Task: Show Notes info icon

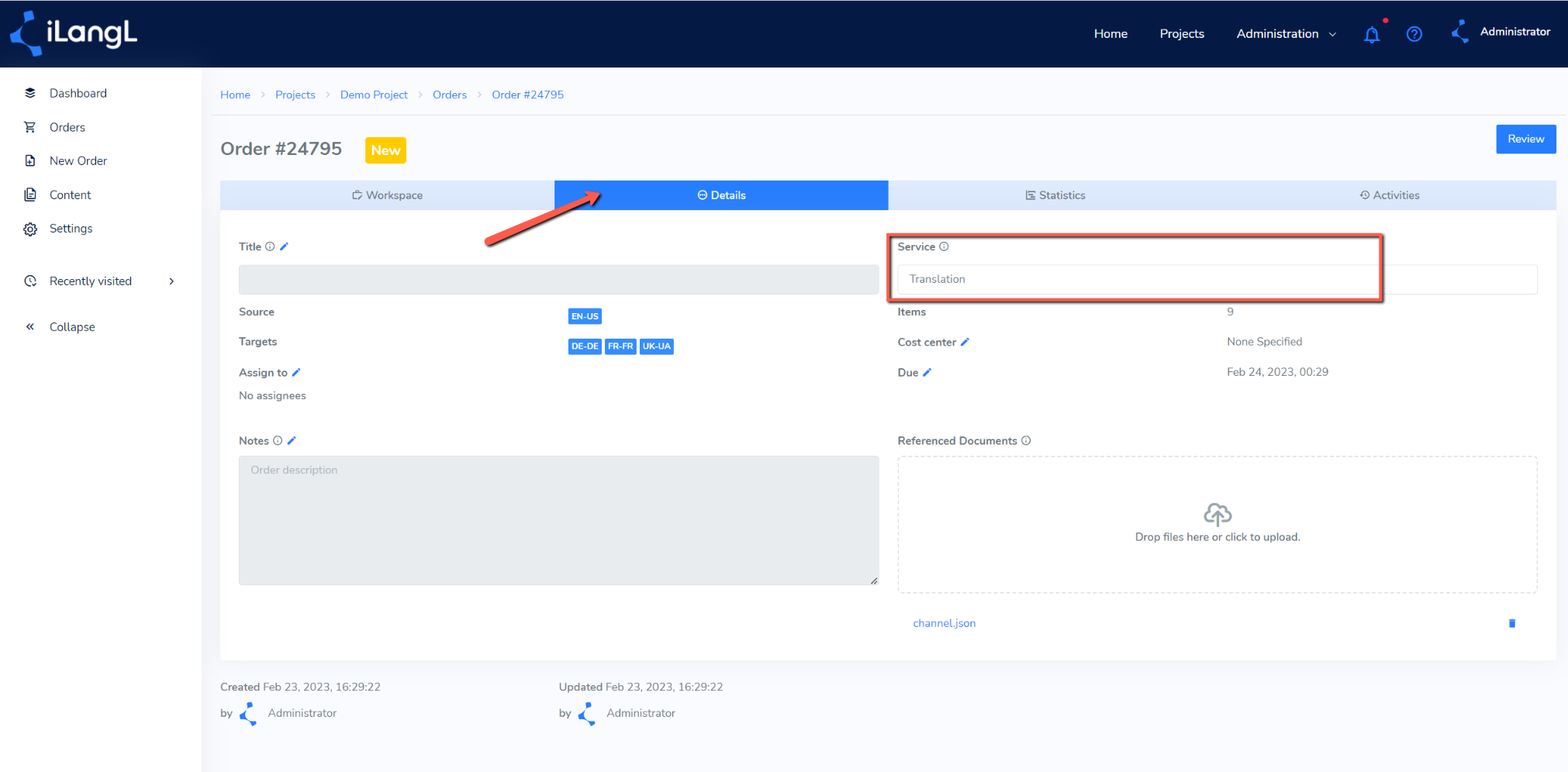Action: coord(278,441)
